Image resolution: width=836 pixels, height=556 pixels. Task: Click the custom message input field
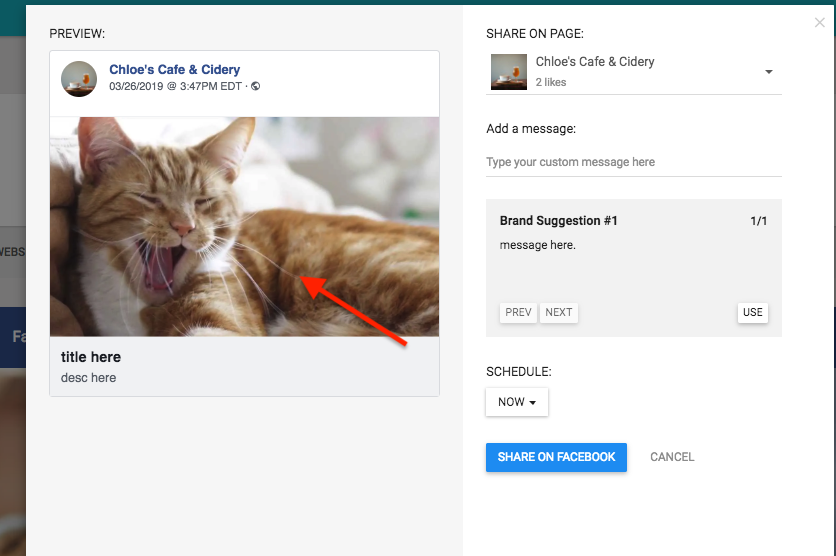pyautogui.click(x=633, y=162)
